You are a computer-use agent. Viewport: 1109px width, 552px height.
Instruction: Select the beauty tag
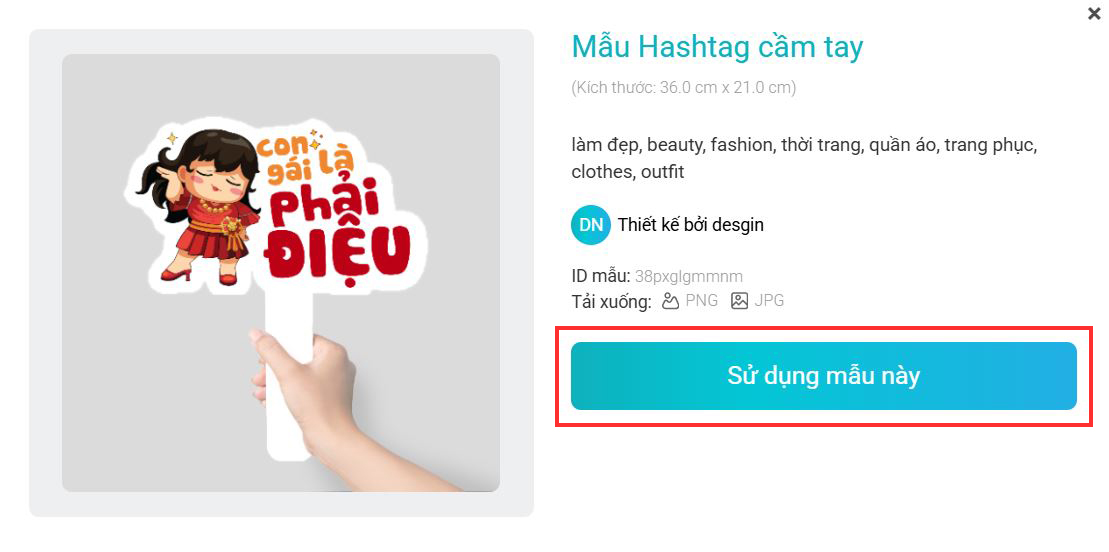(675, 145)
